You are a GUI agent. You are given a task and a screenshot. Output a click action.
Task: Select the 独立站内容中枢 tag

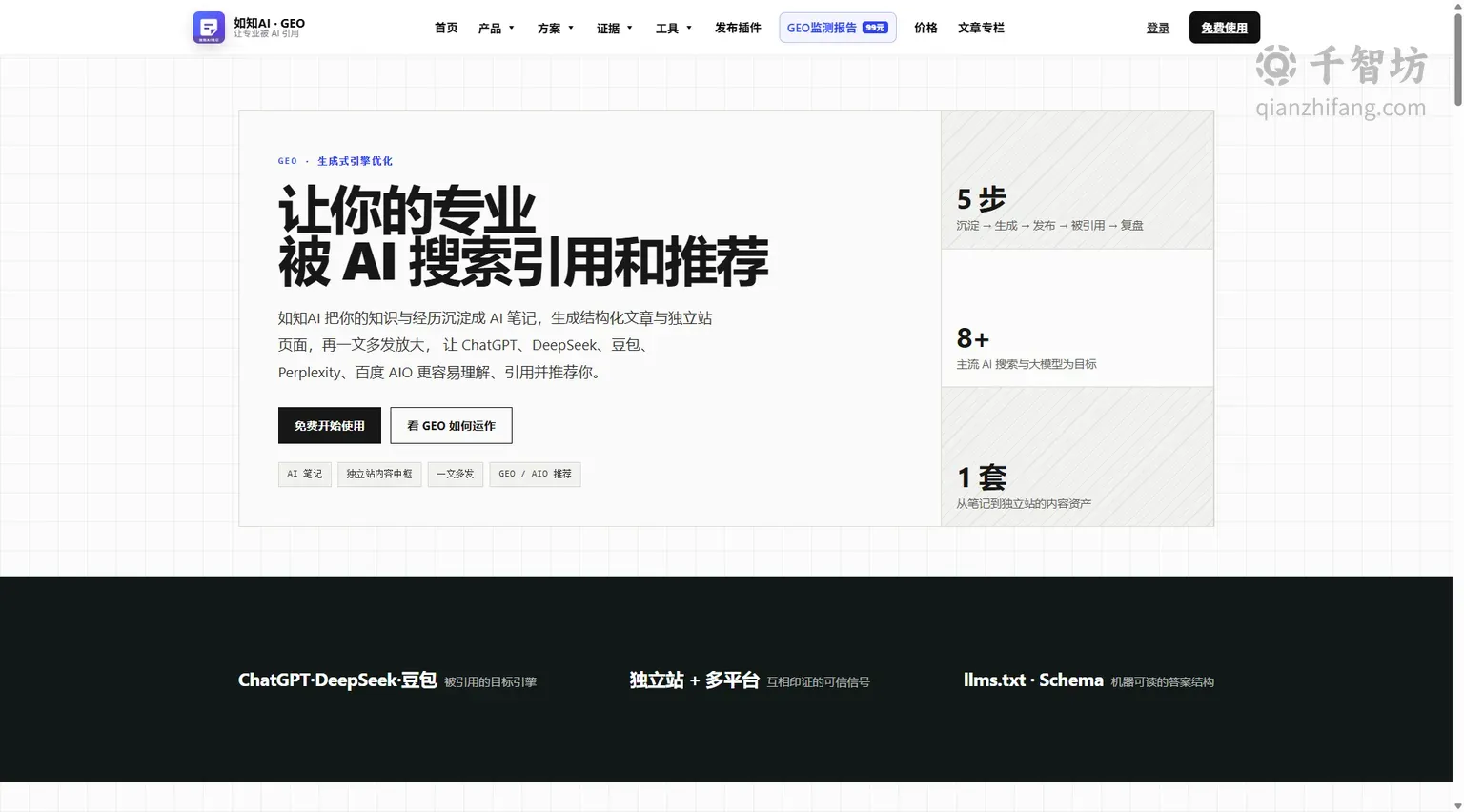[379, 474]
